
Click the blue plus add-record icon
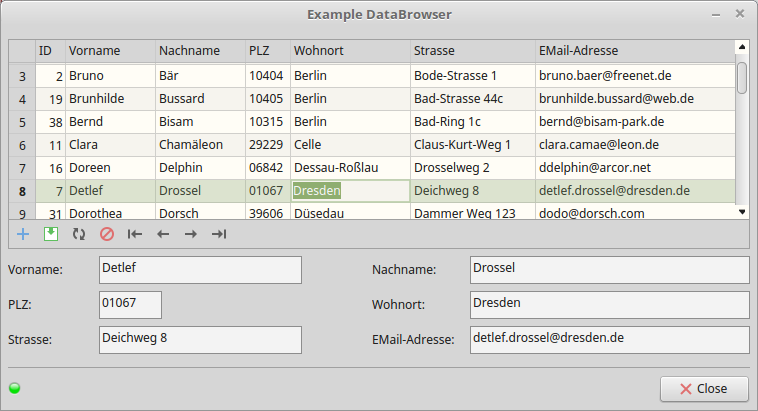(x=23, y=234)
